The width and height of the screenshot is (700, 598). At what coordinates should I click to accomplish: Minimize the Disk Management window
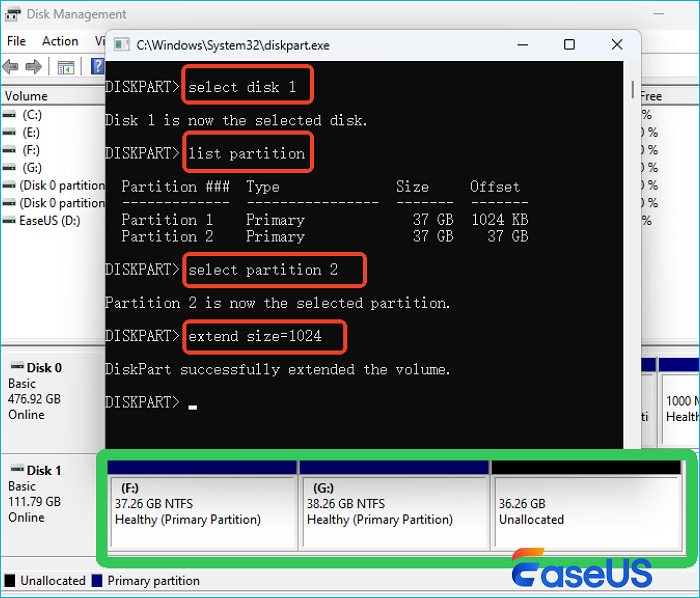(x=658, y=14)
